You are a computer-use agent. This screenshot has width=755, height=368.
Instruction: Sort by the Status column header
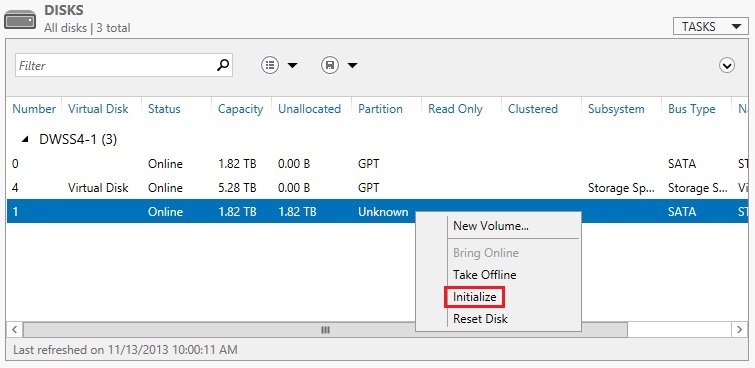pos(164,109)
